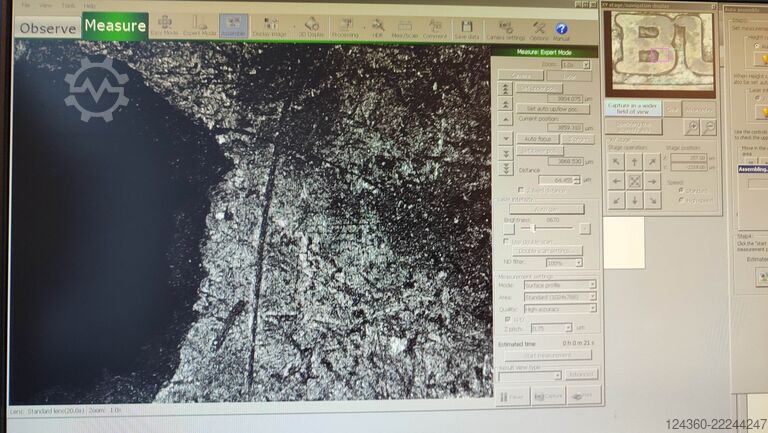The image size is (768, 433).
Task: Click the XY stage navigation thumbnail
Action: (x=659, y=53)
